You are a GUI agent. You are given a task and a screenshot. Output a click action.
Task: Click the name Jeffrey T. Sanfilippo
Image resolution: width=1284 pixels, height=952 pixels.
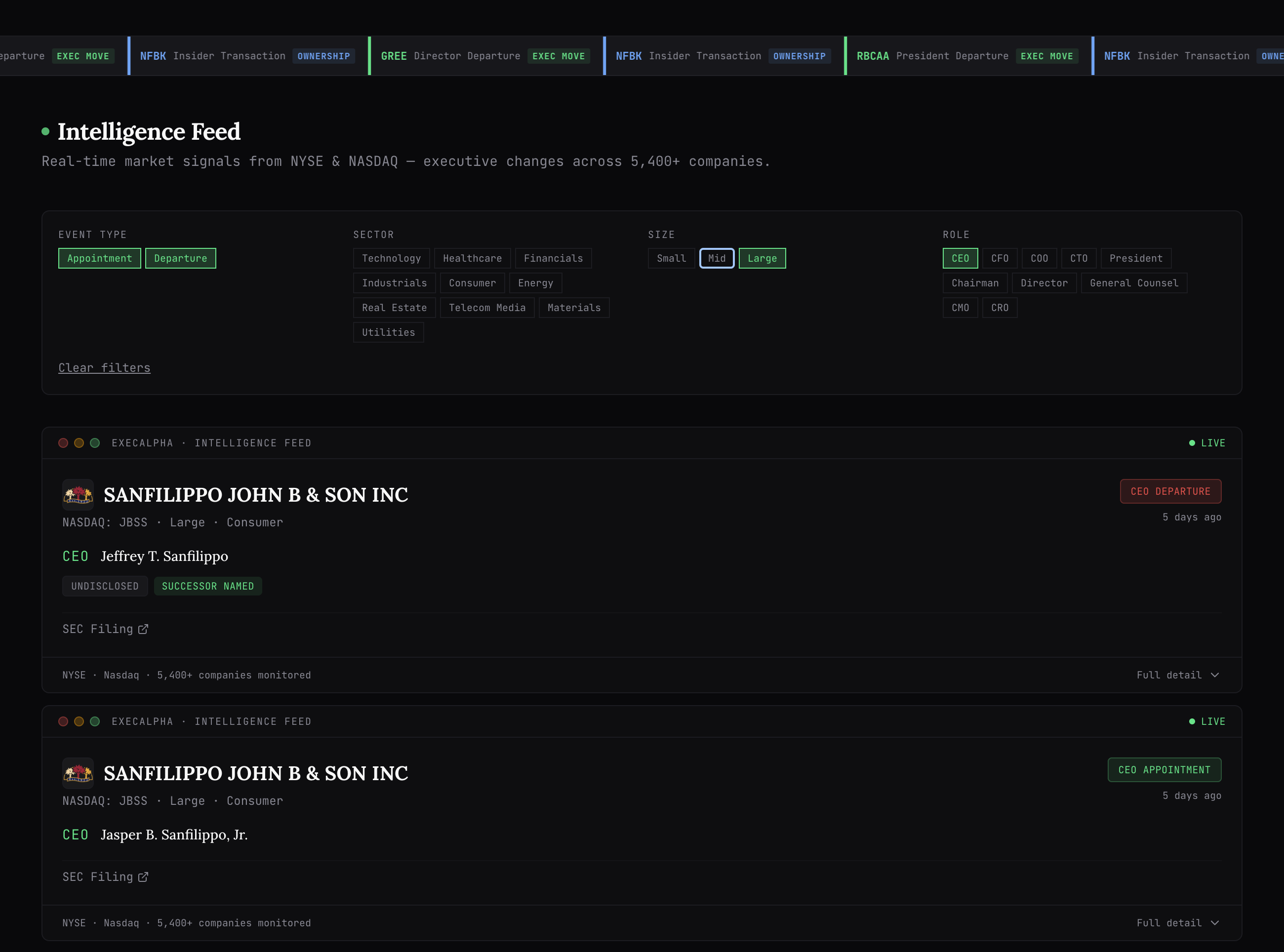[164, 556]
